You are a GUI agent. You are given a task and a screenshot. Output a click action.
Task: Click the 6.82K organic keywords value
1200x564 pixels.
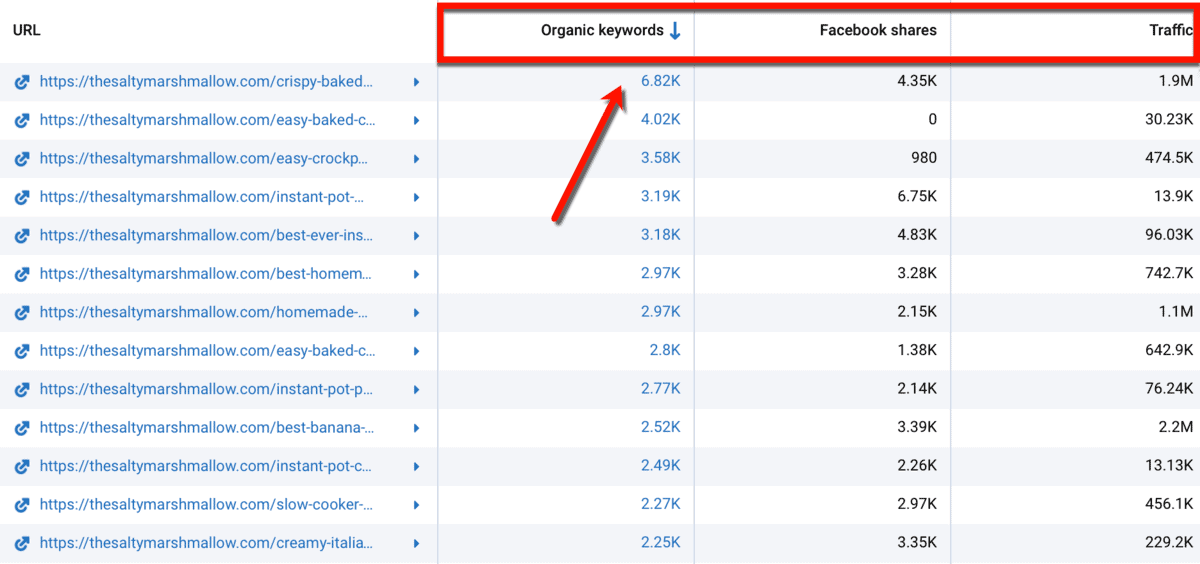661,82
